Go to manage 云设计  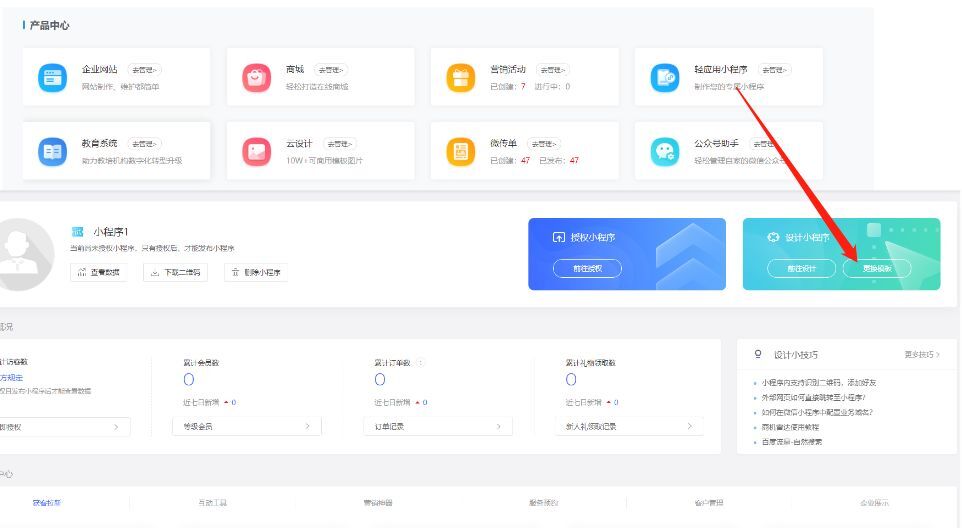click(x=339, y=143)
